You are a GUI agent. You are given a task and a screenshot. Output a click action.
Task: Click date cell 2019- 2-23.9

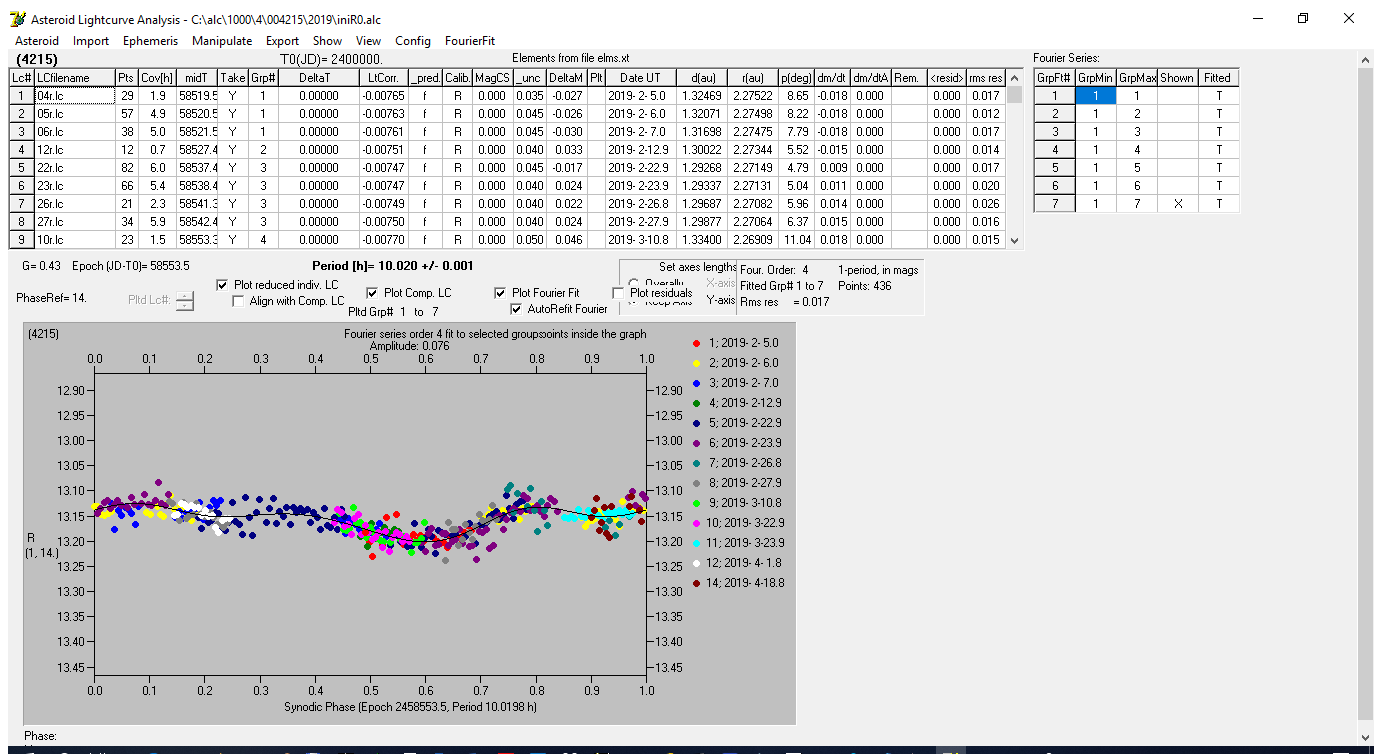(639, 185)
